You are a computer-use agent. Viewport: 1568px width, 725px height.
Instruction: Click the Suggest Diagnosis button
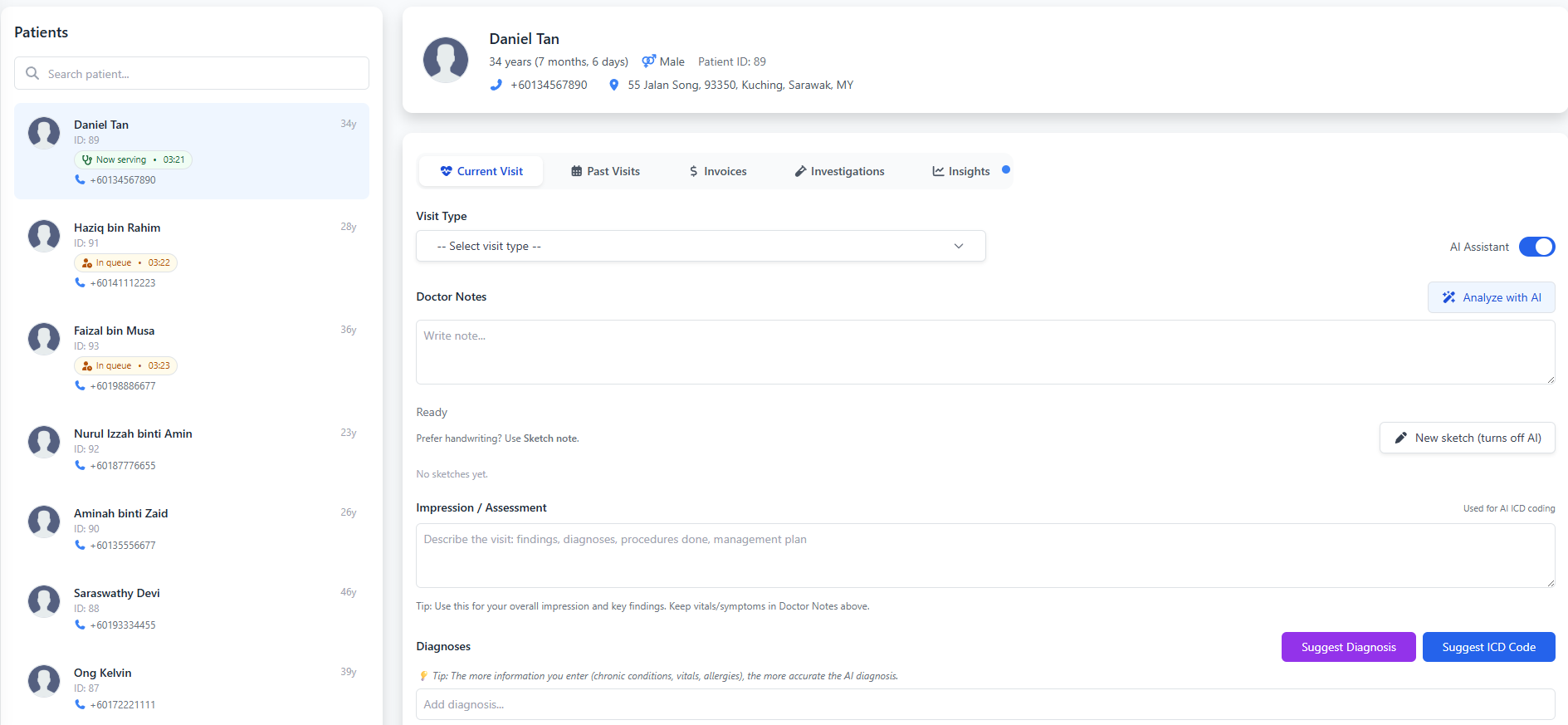pyautogui.click(x=1348, y=647)
